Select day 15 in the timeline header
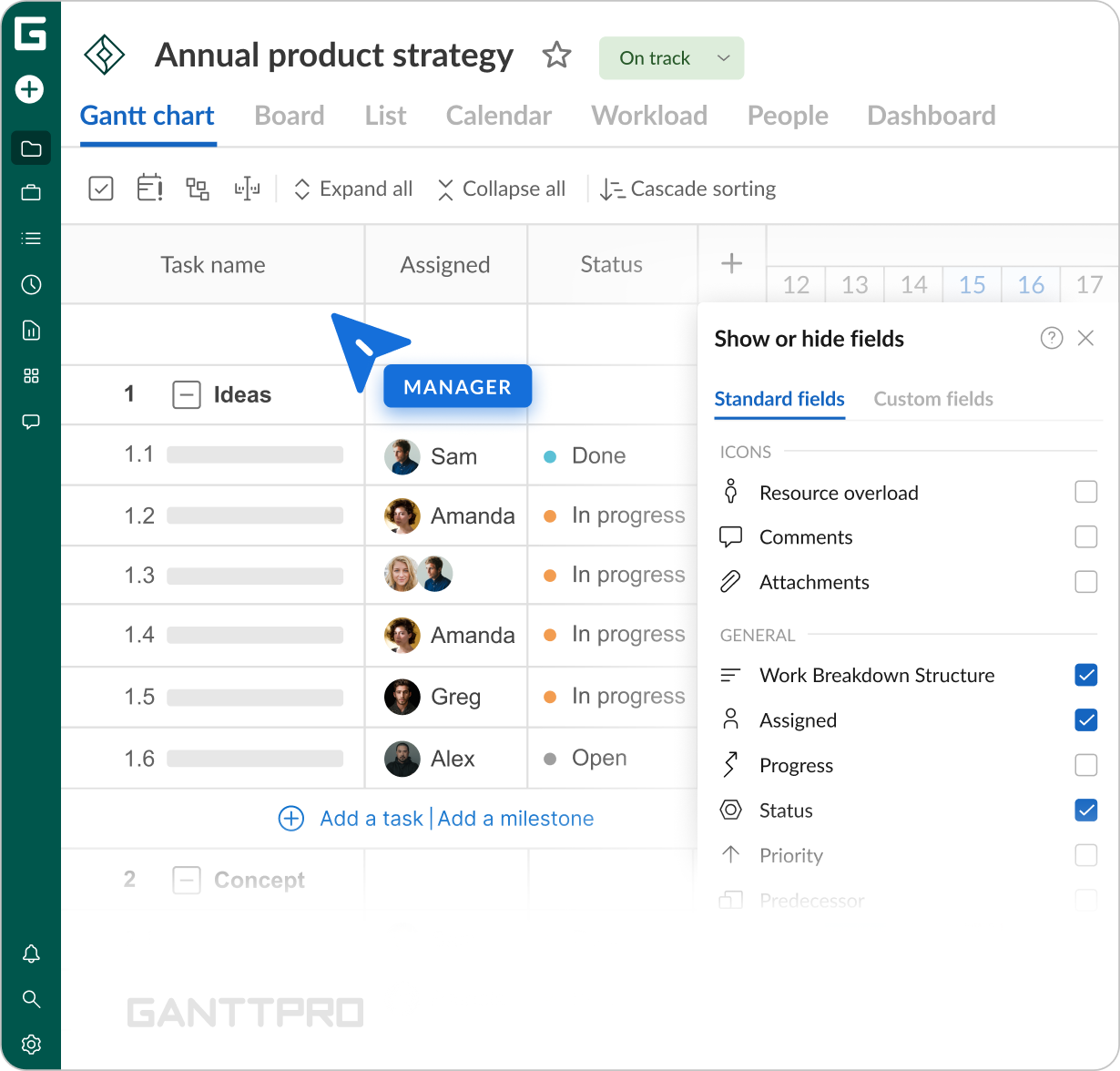1120x1071 pixels. tap(972, 285)
